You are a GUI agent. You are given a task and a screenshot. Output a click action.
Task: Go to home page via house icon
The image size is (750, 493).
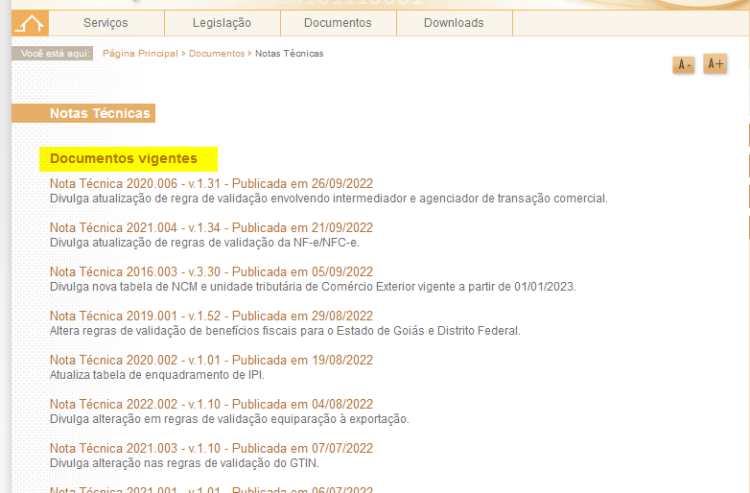(30, 23)
